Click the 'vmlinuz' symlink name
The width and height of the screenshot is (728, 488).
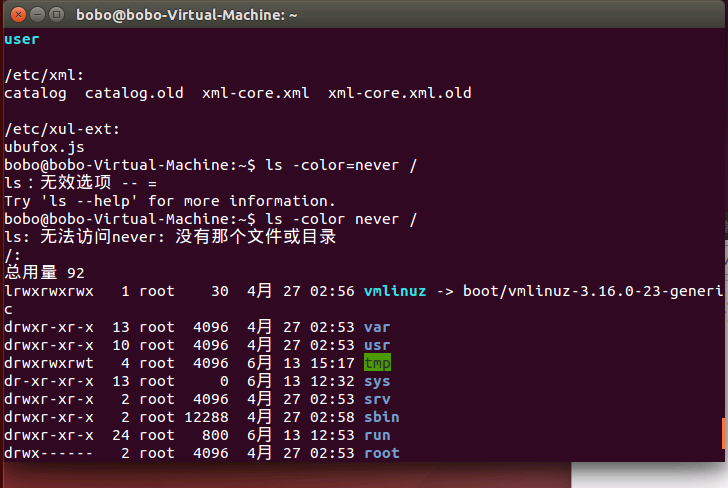395,291
